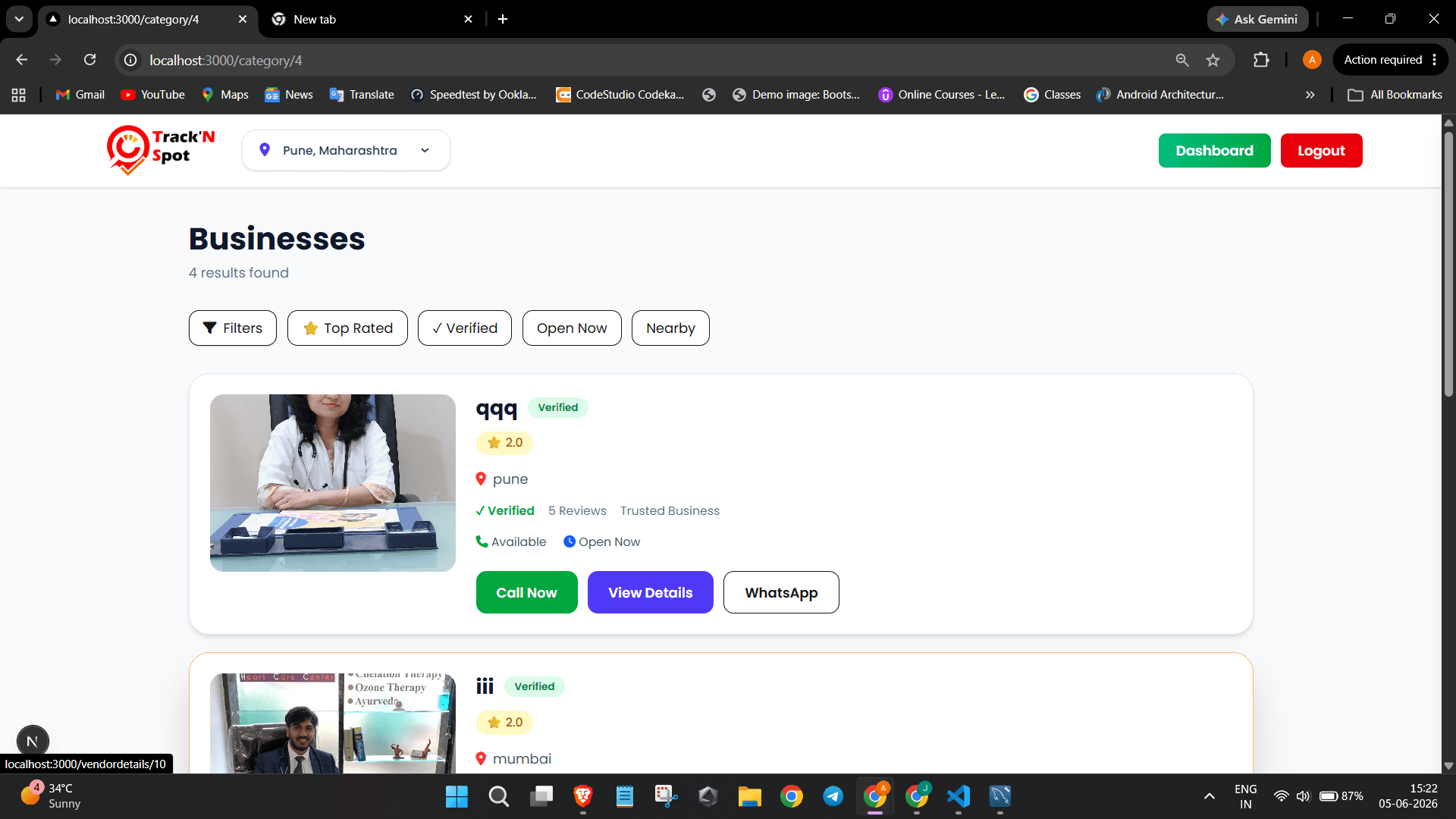Expand the tab search dropdown
This screenshot has height=819, width=1456.
pyautogui.click(x=19, y=20)
